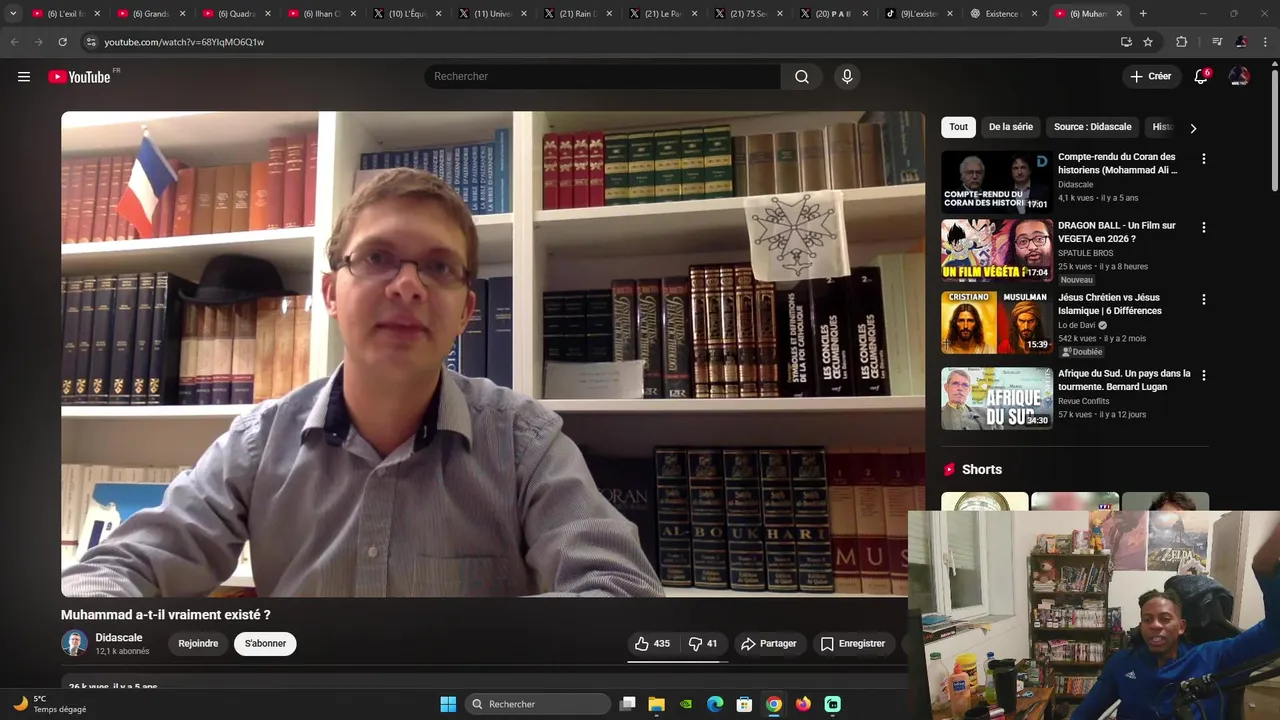
Task: Open the weather widget showing 5°C
Action: coord(50,704)
